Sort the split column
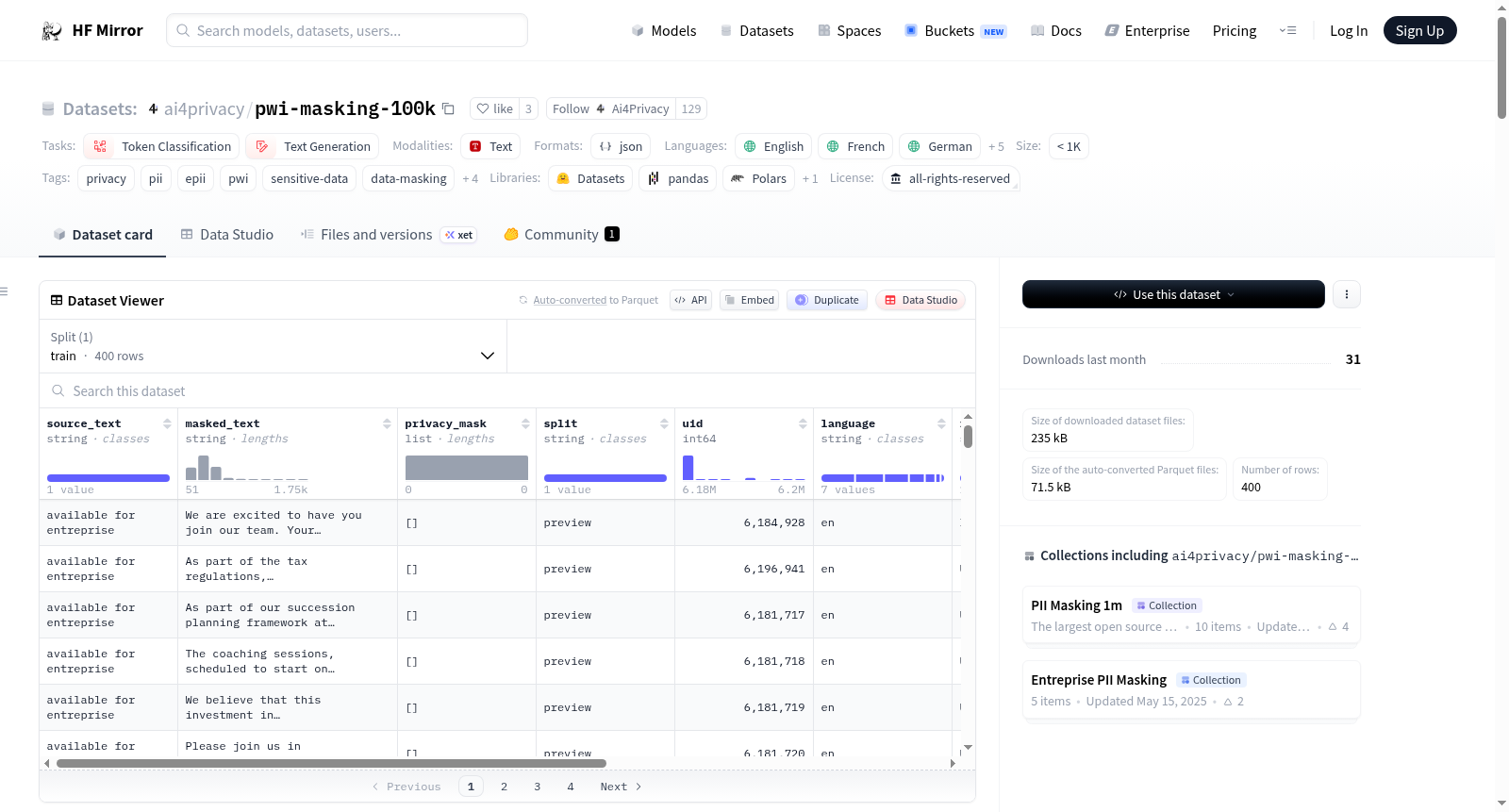The image size is (1509, 812). coord(664,423)
